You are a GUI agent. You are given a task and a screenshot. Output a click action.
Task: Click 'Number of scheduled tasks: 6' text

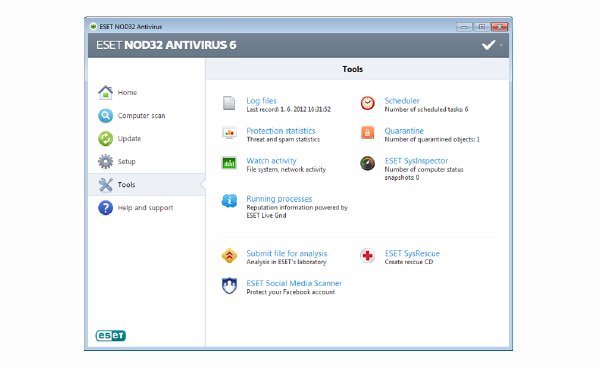click(x=426, y=109)
